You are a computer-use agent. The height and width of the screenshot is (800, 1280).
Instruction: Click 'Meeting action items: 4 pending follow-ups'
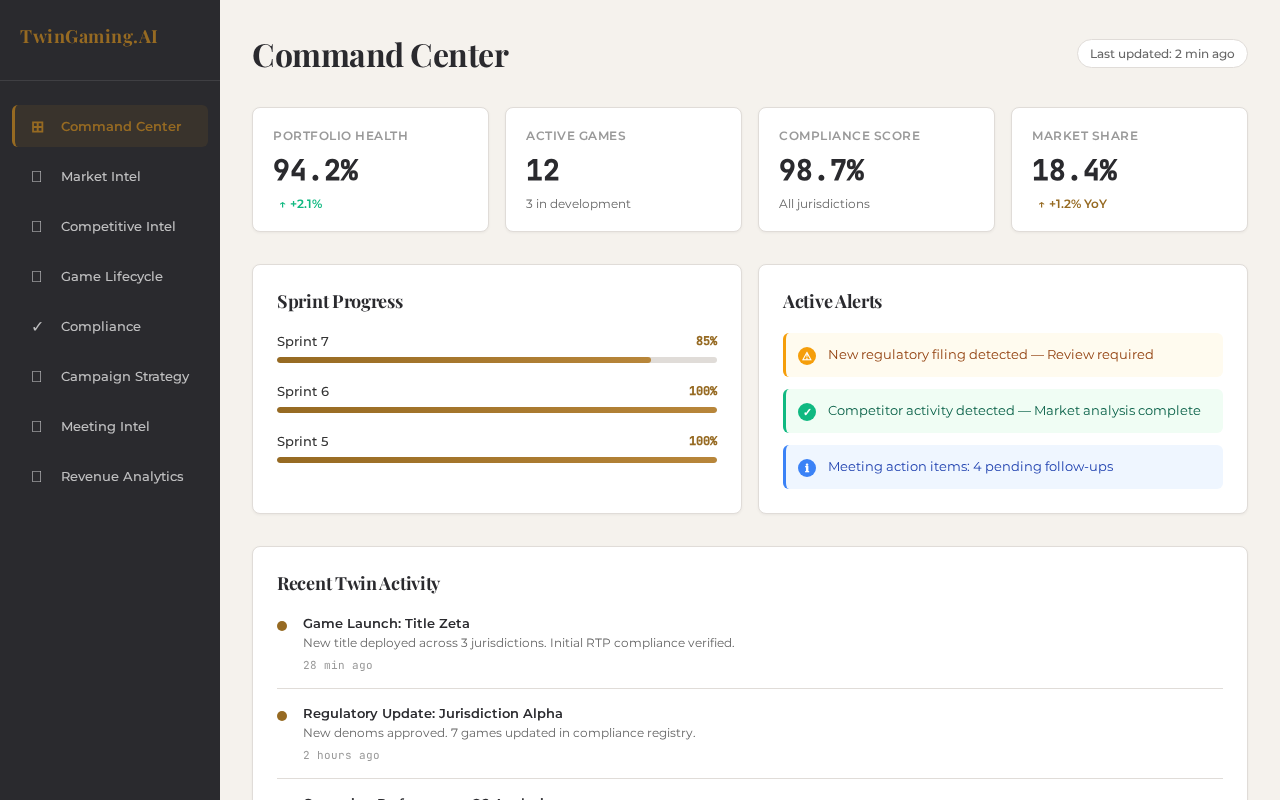coord(970,467)
